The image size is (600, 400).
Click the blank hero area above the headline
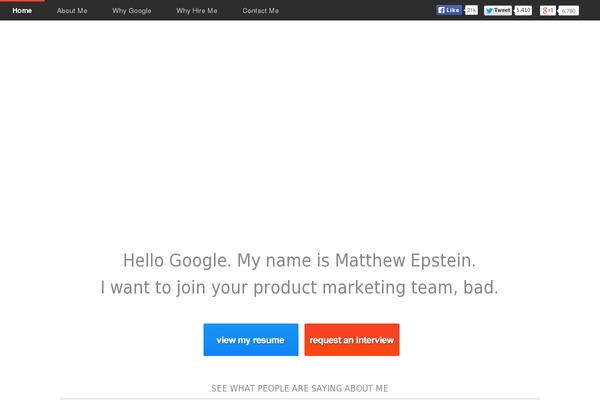click(x=300, y=130)
